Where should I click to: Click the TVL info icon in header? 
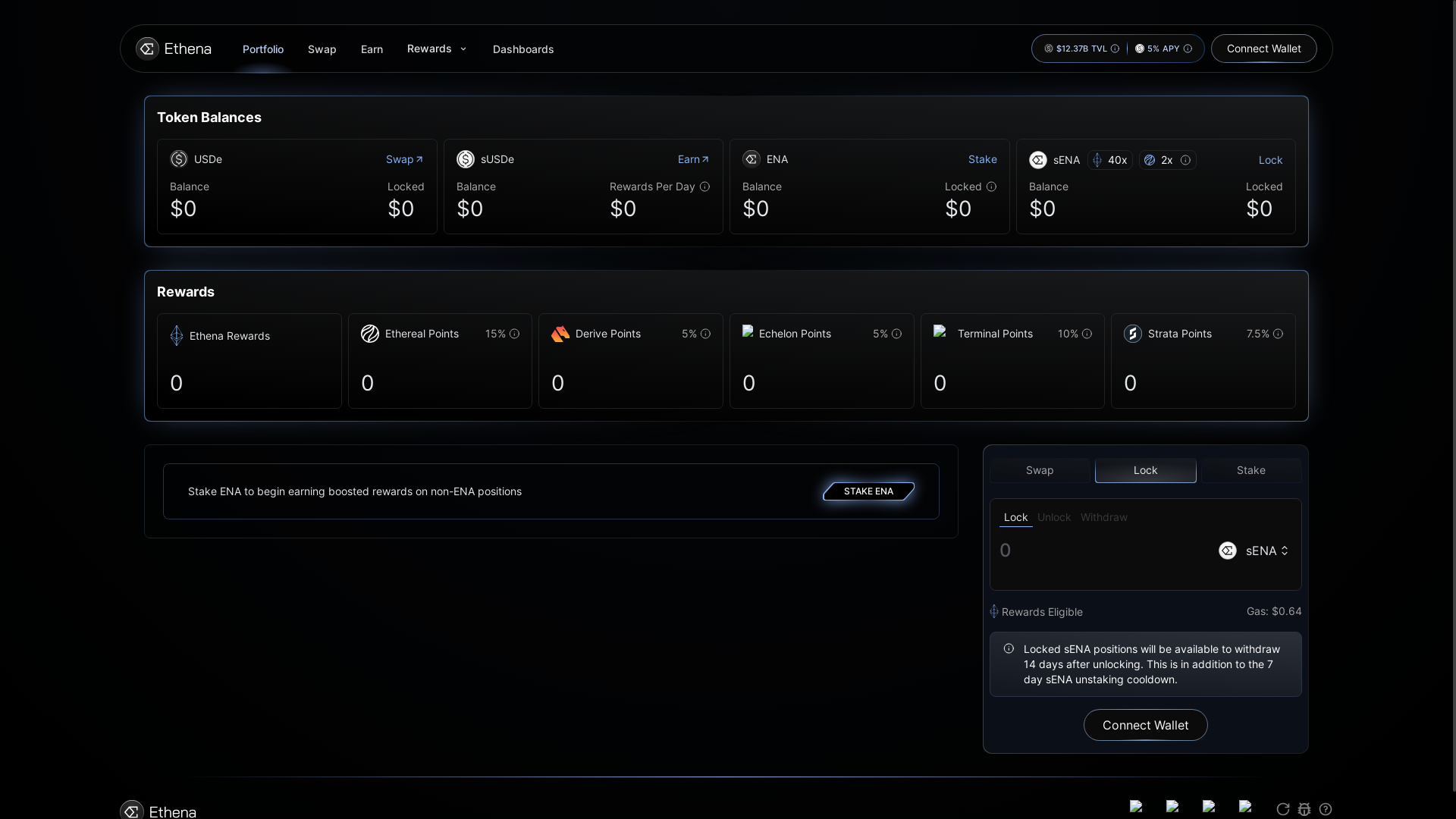(1115, 49)
